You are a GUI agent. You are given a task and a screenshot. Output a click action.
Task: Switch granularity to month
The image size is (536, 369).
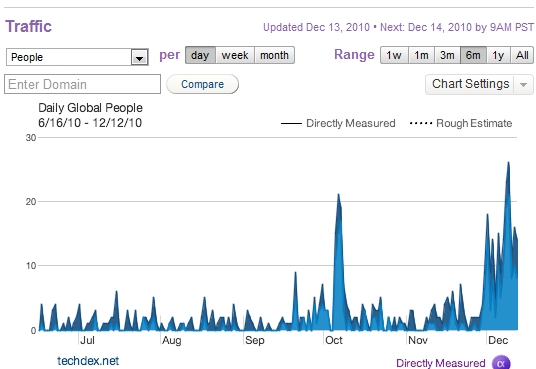[x=274, y=55]
